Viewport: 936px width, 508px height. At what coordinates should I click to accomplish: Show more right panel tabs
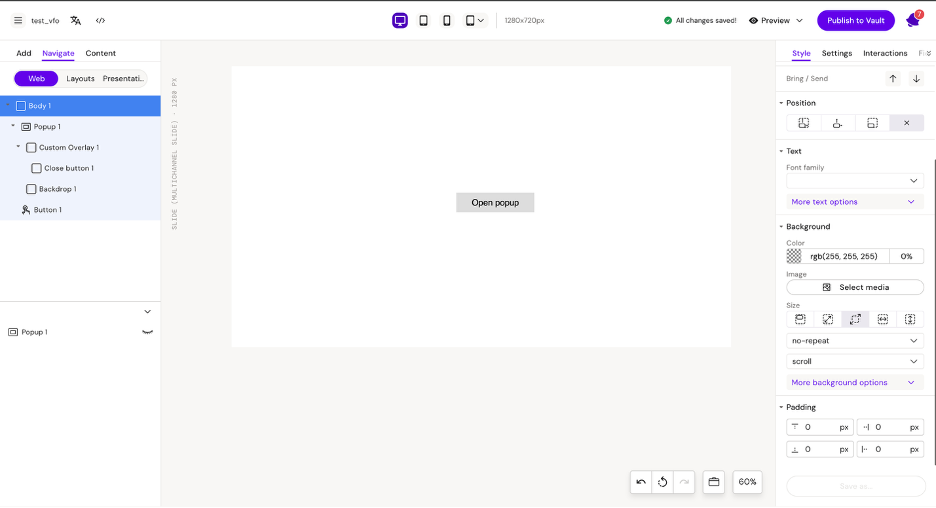point(928,53)
